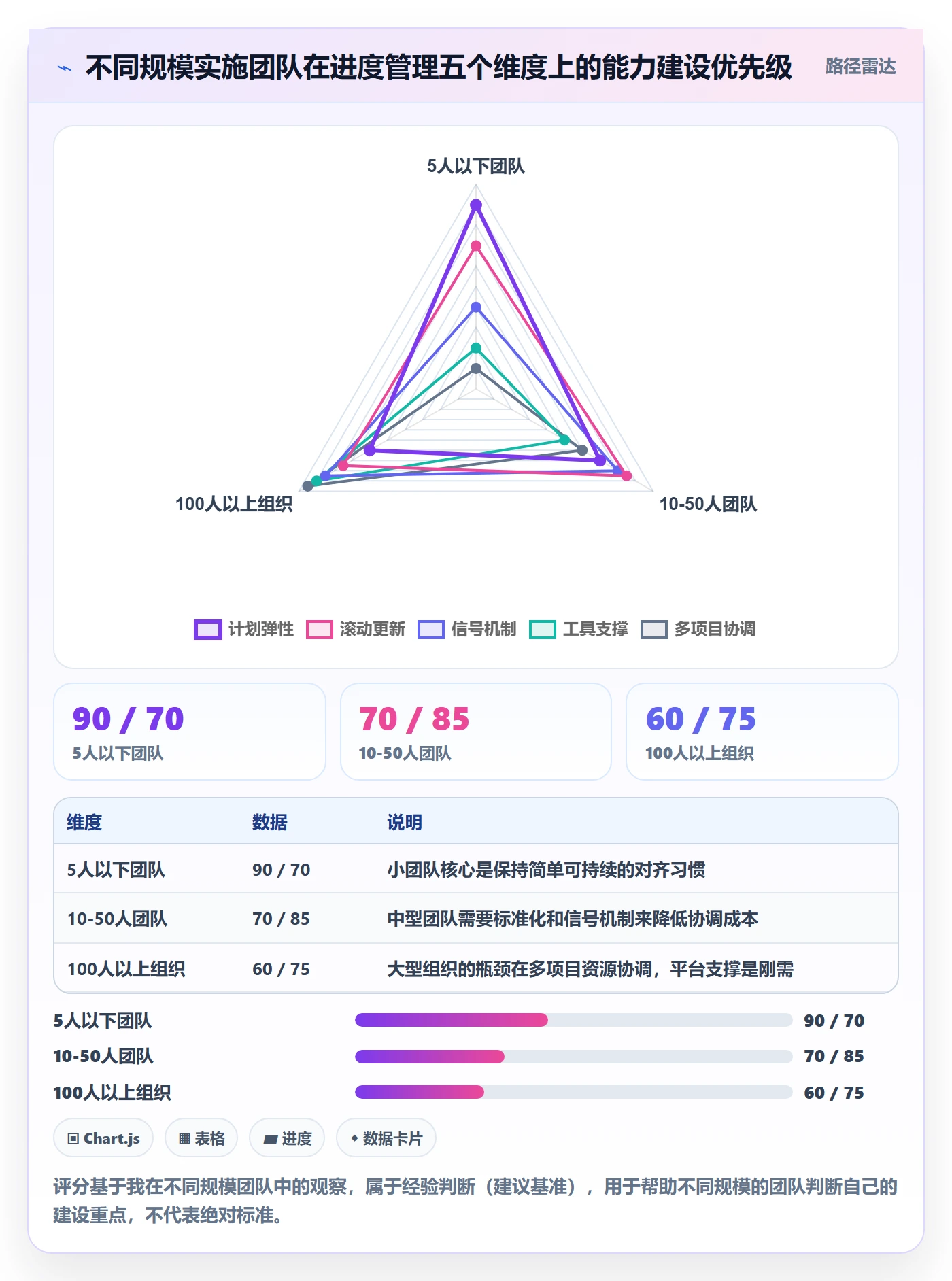Screen dimensions: 952x1281
Task: Click the 大型组织的瓶颈 description cell
Action: click(590, 969)
